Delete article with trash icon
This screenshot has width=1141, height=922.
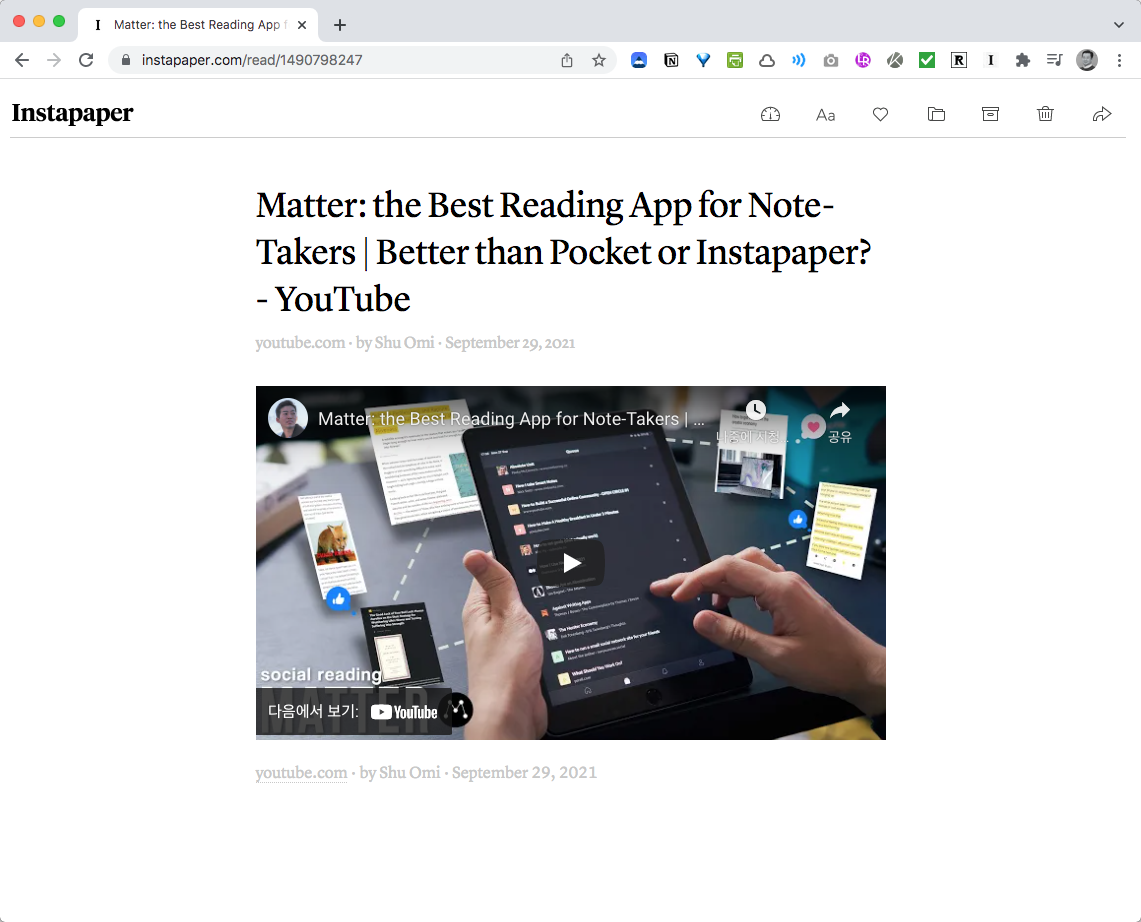(x=1045, y=114)
